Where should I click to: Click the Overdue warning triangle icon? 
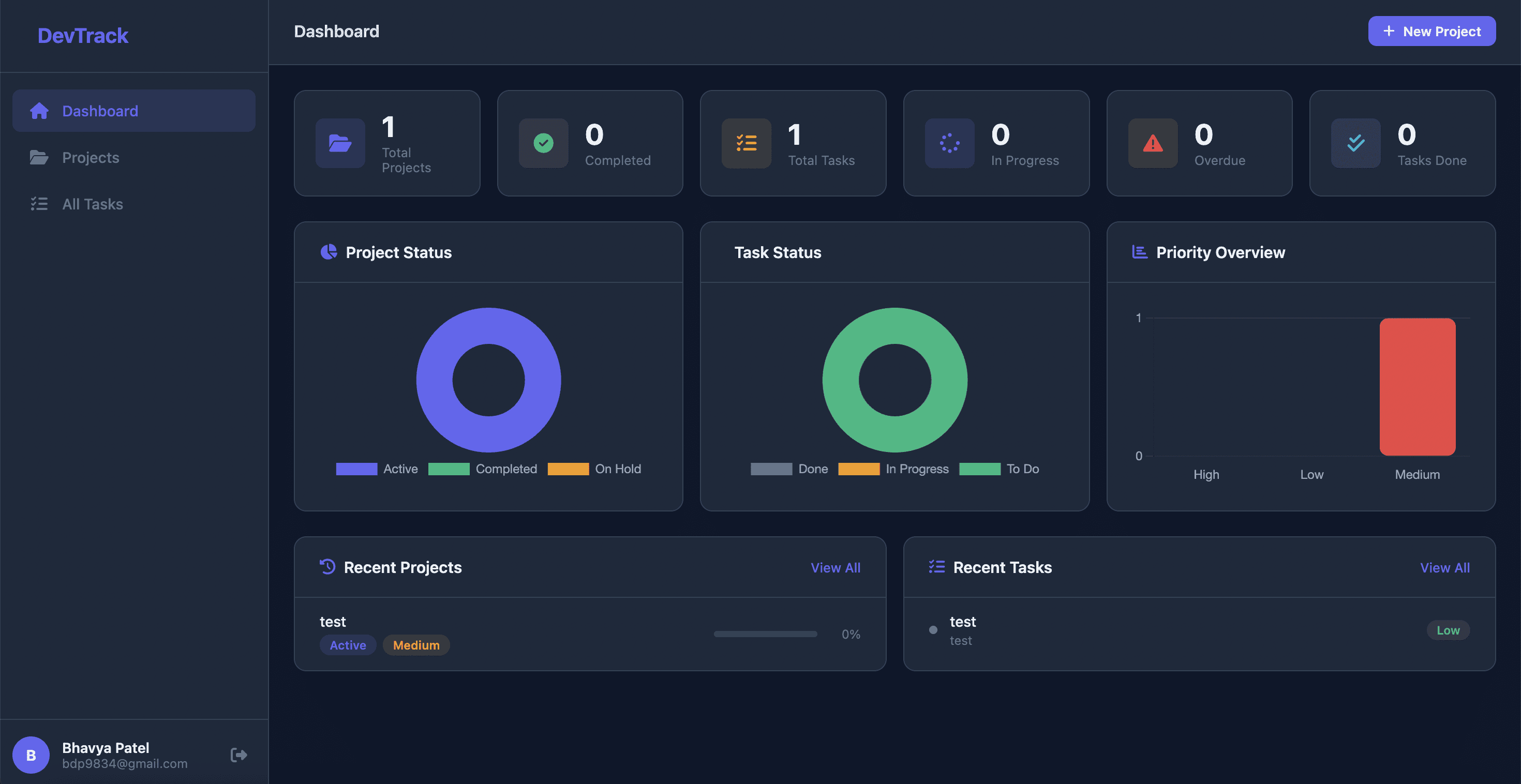point(1153,143)
